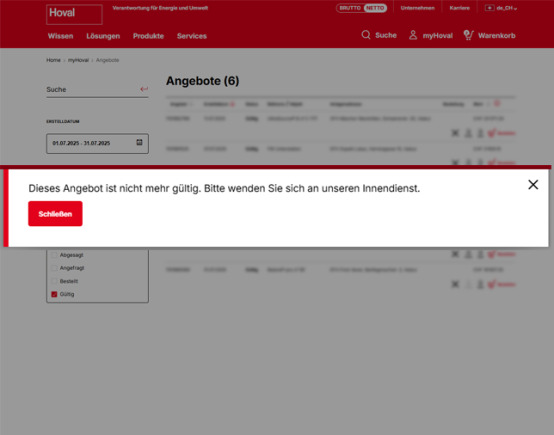Open the Warenkorb cart icon
554x435 pixels.
[468, 35]
